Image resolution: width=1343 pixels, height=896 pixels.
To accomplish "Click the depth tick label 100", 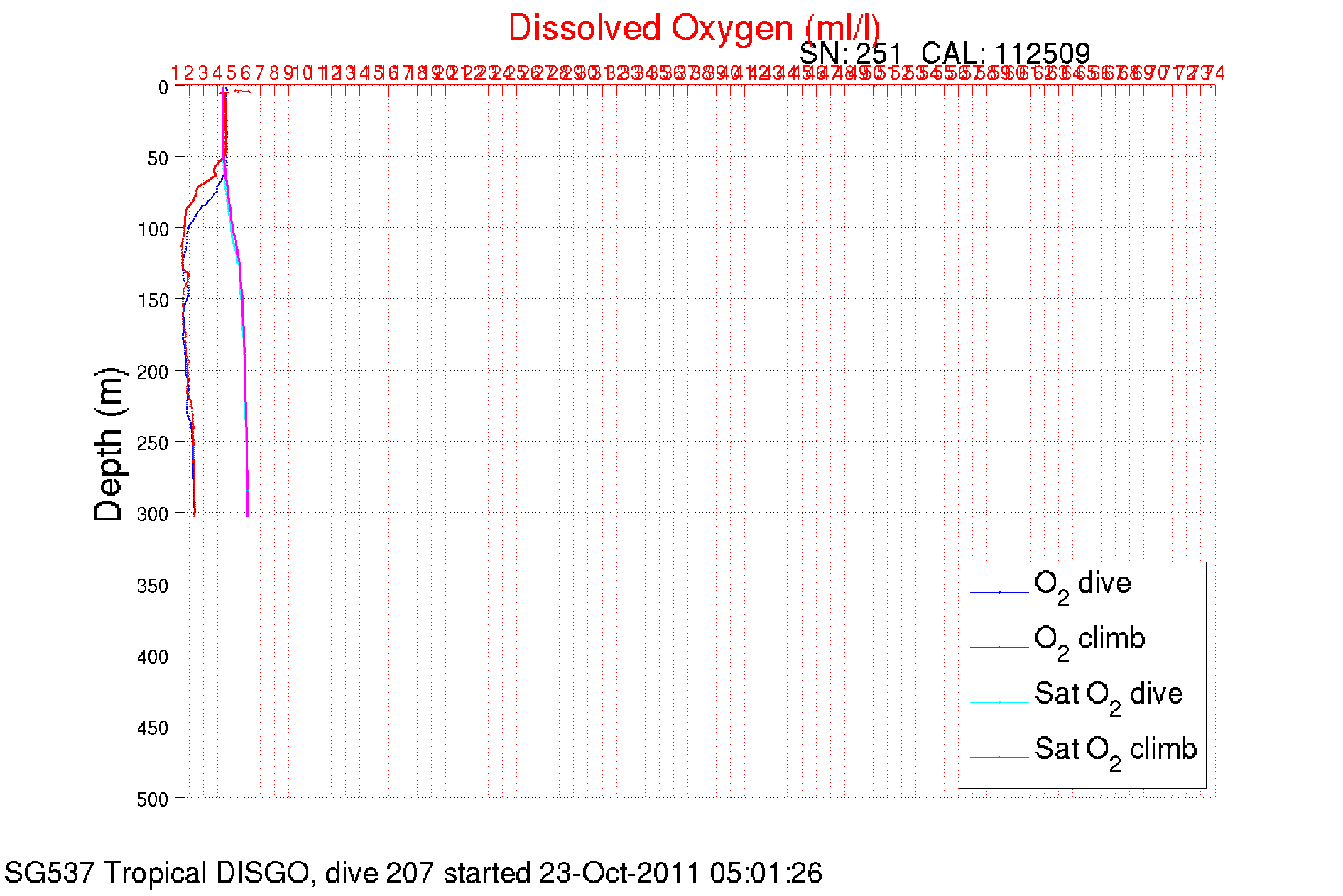I will [153, 229].
